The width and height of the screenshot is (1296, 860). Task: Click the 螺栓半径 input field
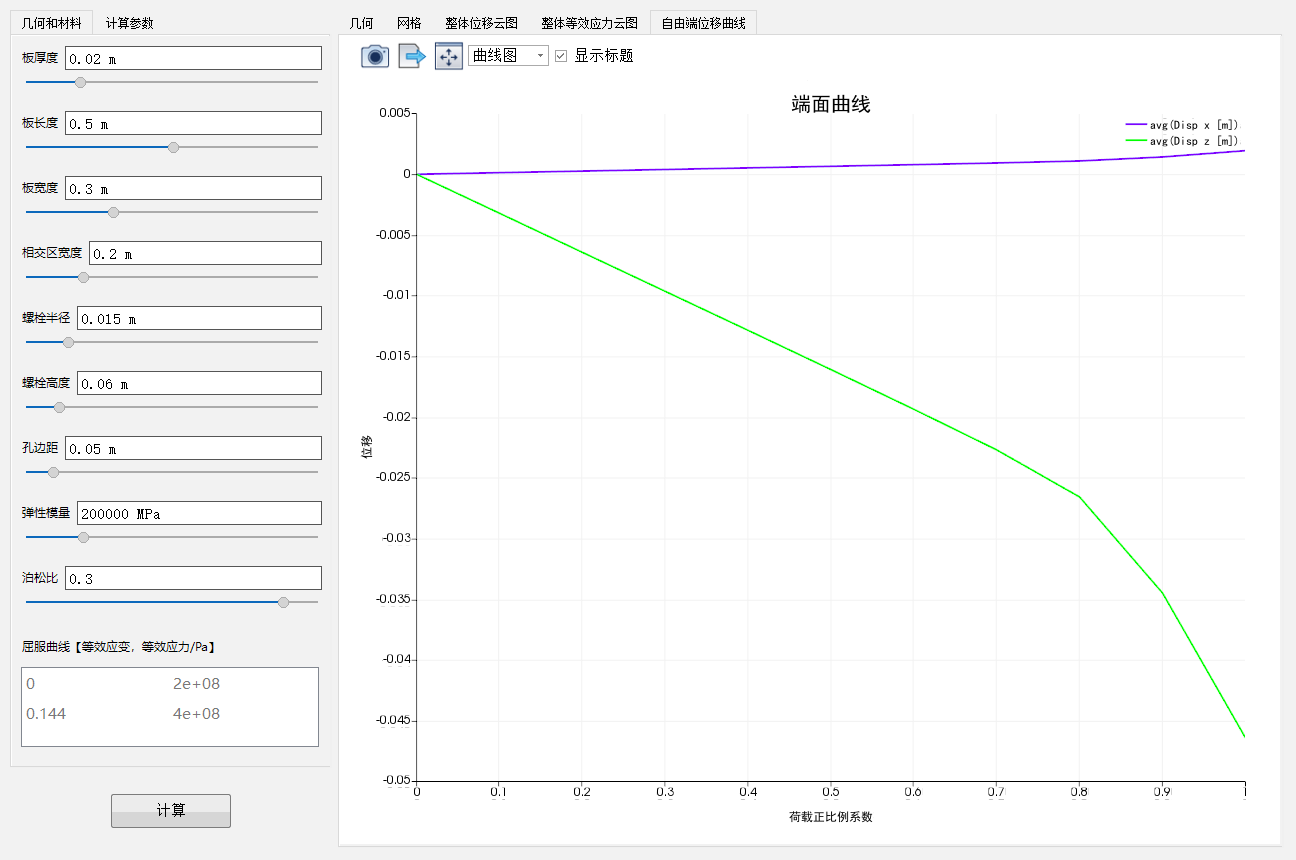[199, 318]
